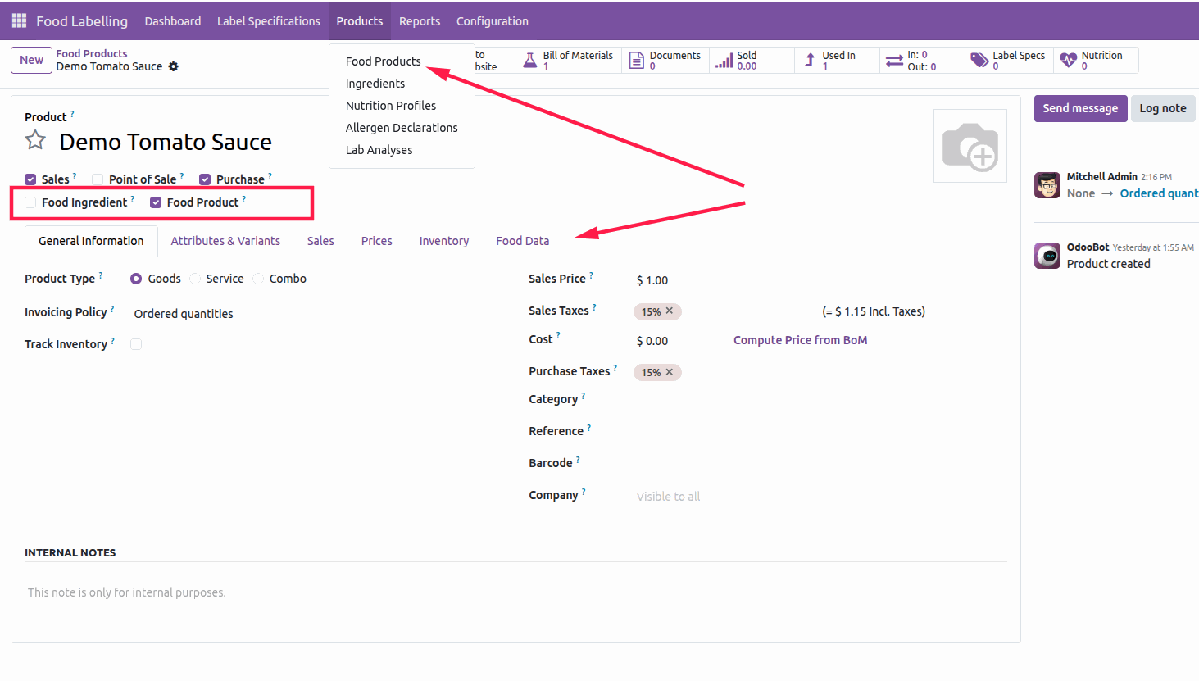Image resolution: width=1199 pixels, height=681 pixels.
Task: Open Bill of Materials flask icon
Action: coord(530,60)
